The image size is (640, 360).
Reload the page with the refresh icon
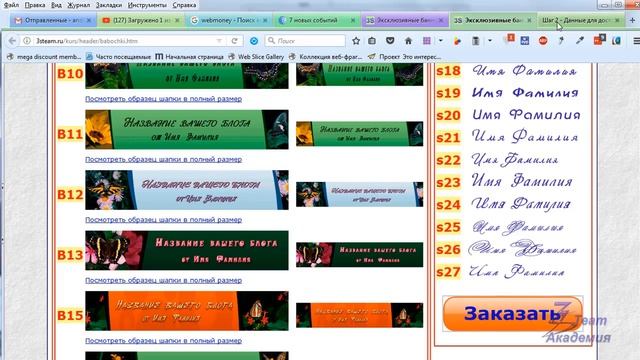234,41
